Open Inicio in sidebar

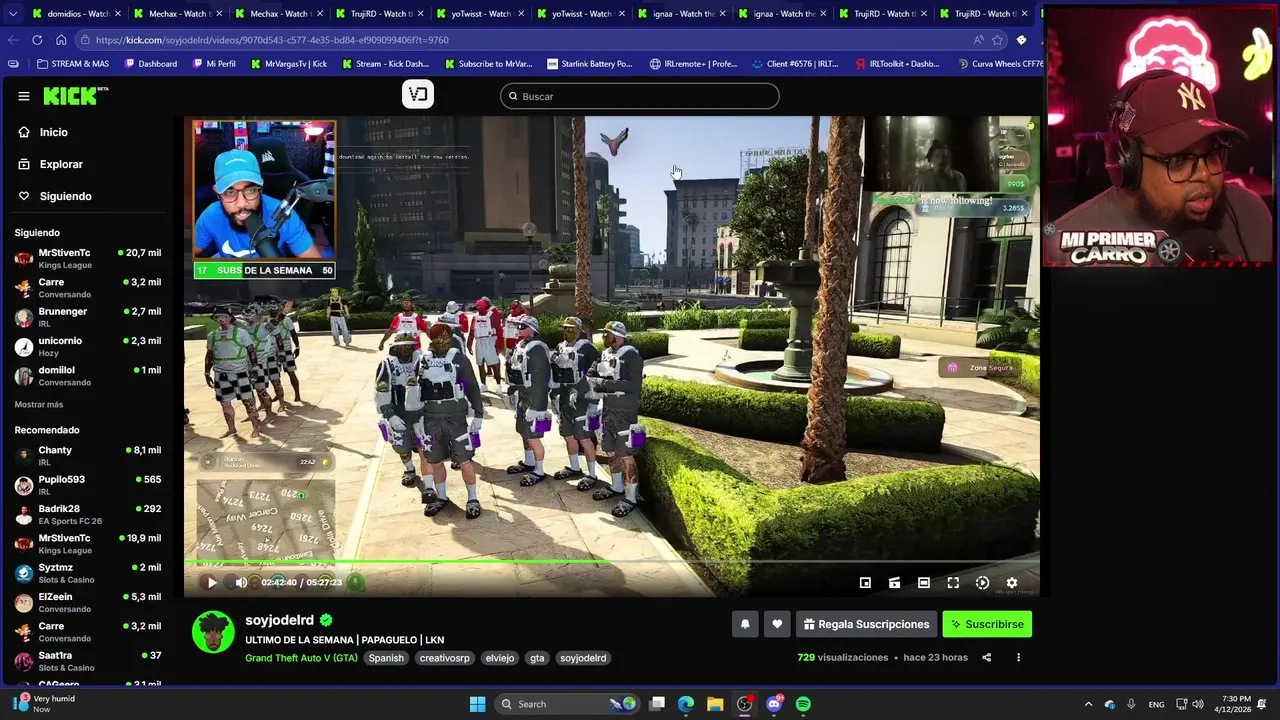point(54,132)
